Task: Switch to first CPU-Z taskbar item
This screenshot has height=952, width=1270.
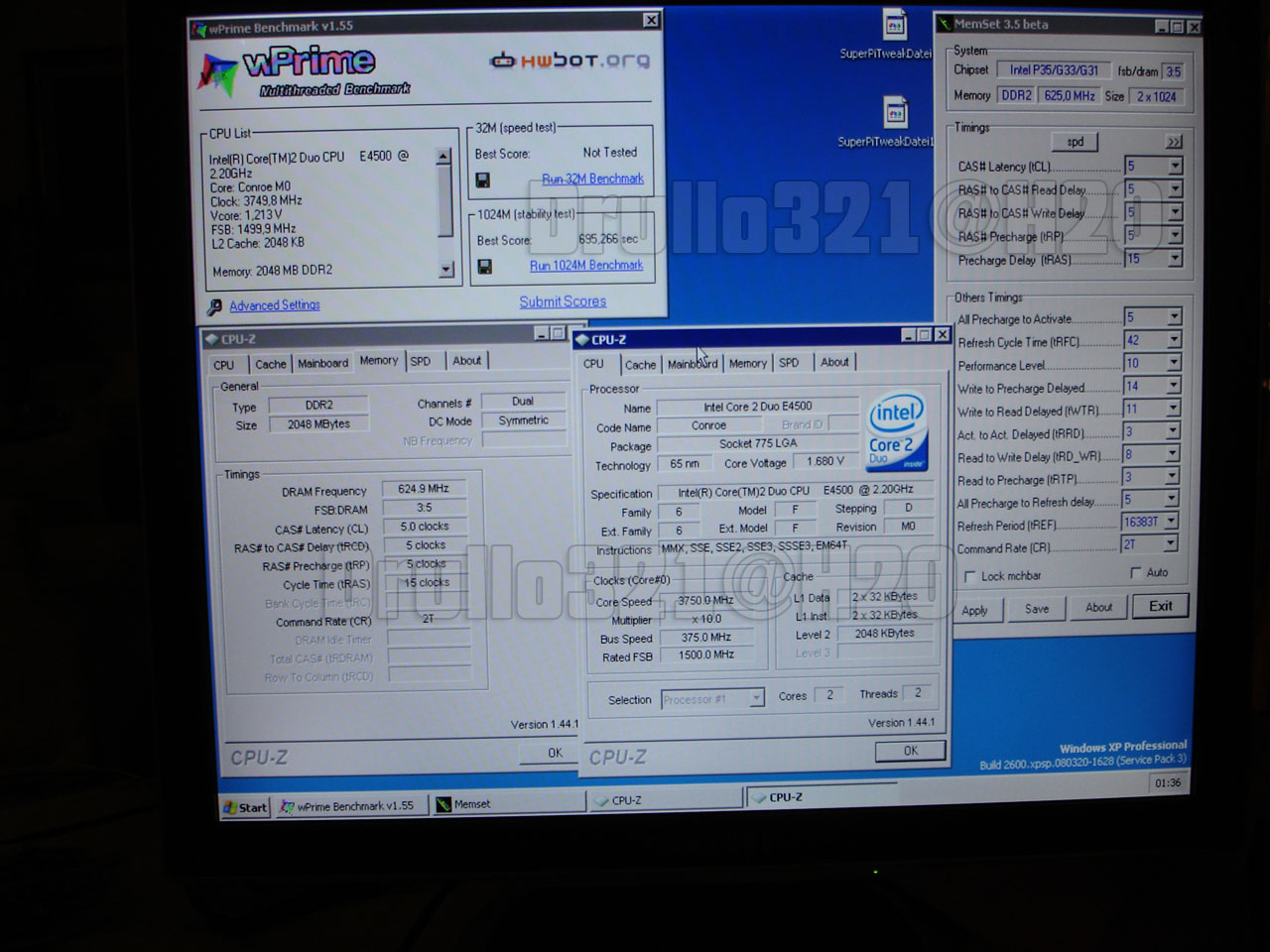Action: pyautogui.click(x=665, y=800)
